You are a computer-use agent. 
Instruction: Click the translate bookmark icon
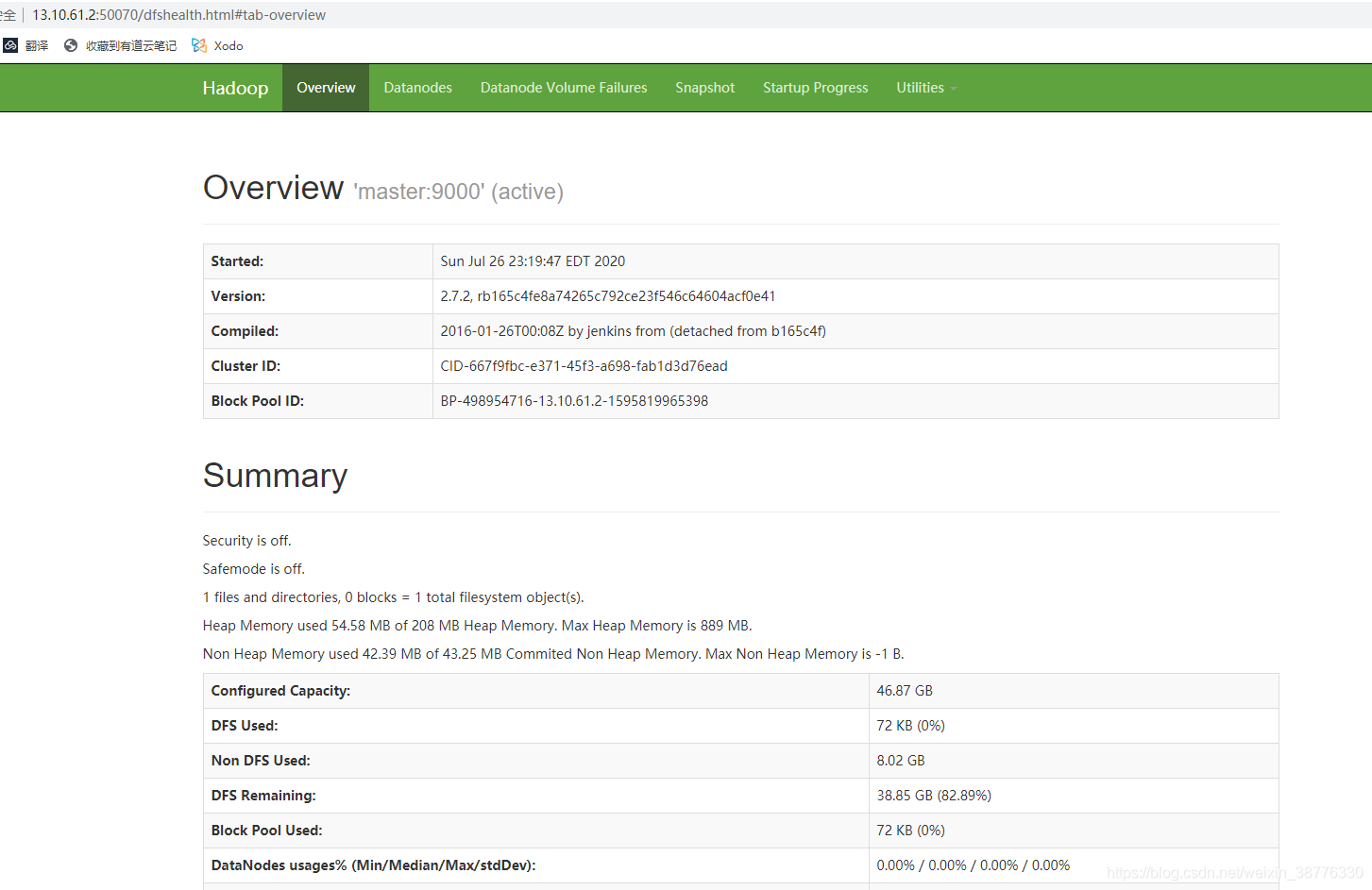10,45
